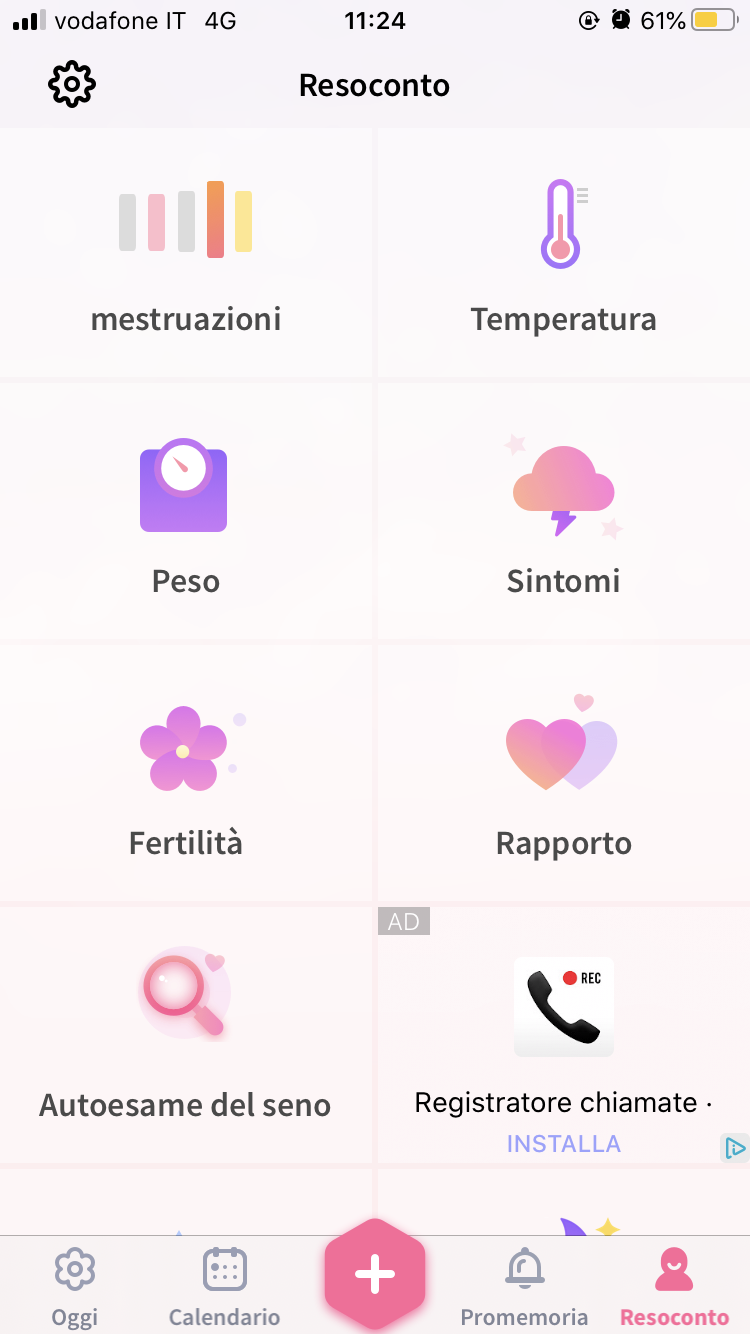Viewport: 750px width, 1334px height.
Task: Open the mestruazioni bar chart report
Action: [x=186, y=219]
